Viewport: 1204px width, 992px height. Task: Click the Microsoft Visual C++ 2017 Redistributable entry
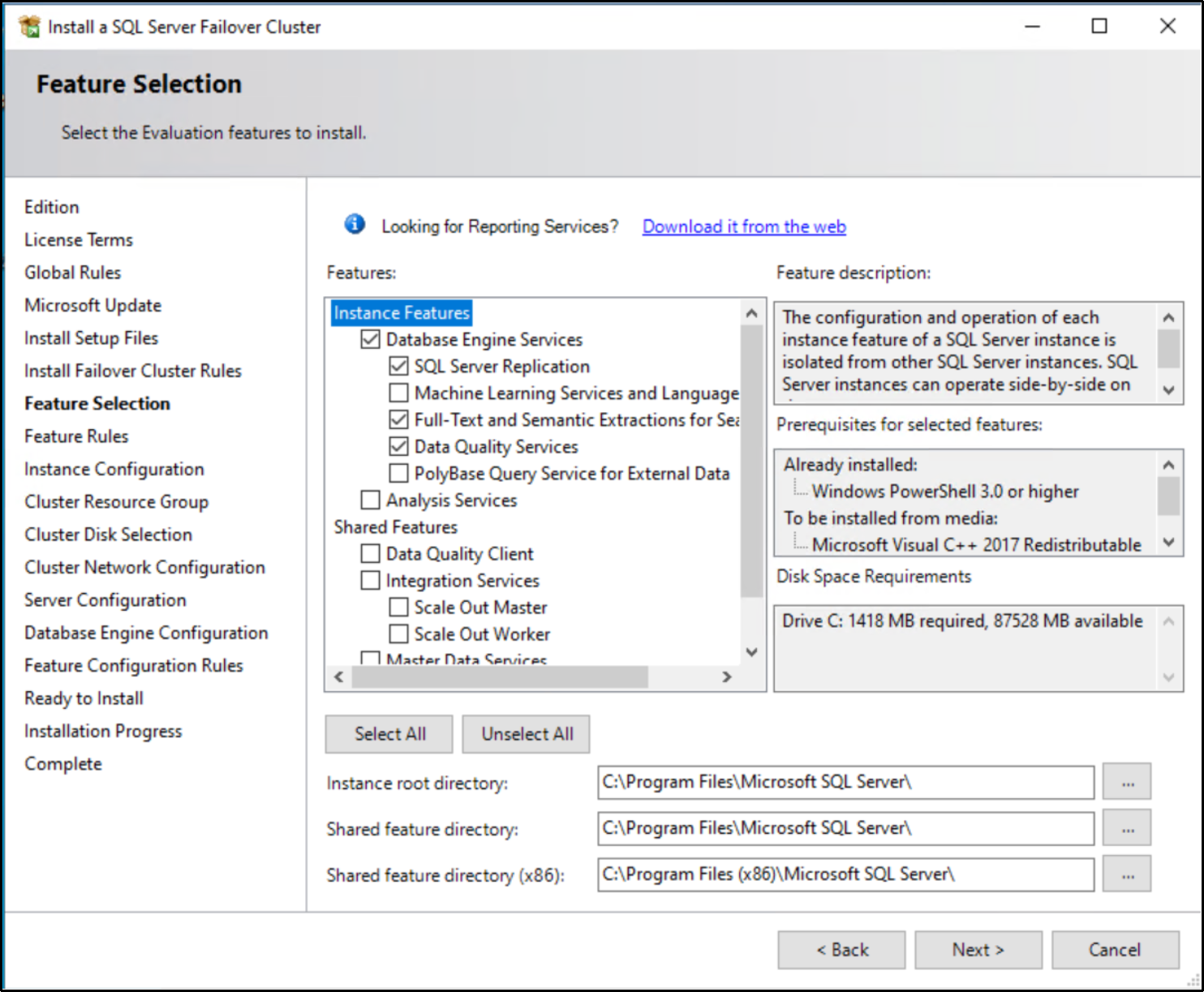tap(977, 544)
